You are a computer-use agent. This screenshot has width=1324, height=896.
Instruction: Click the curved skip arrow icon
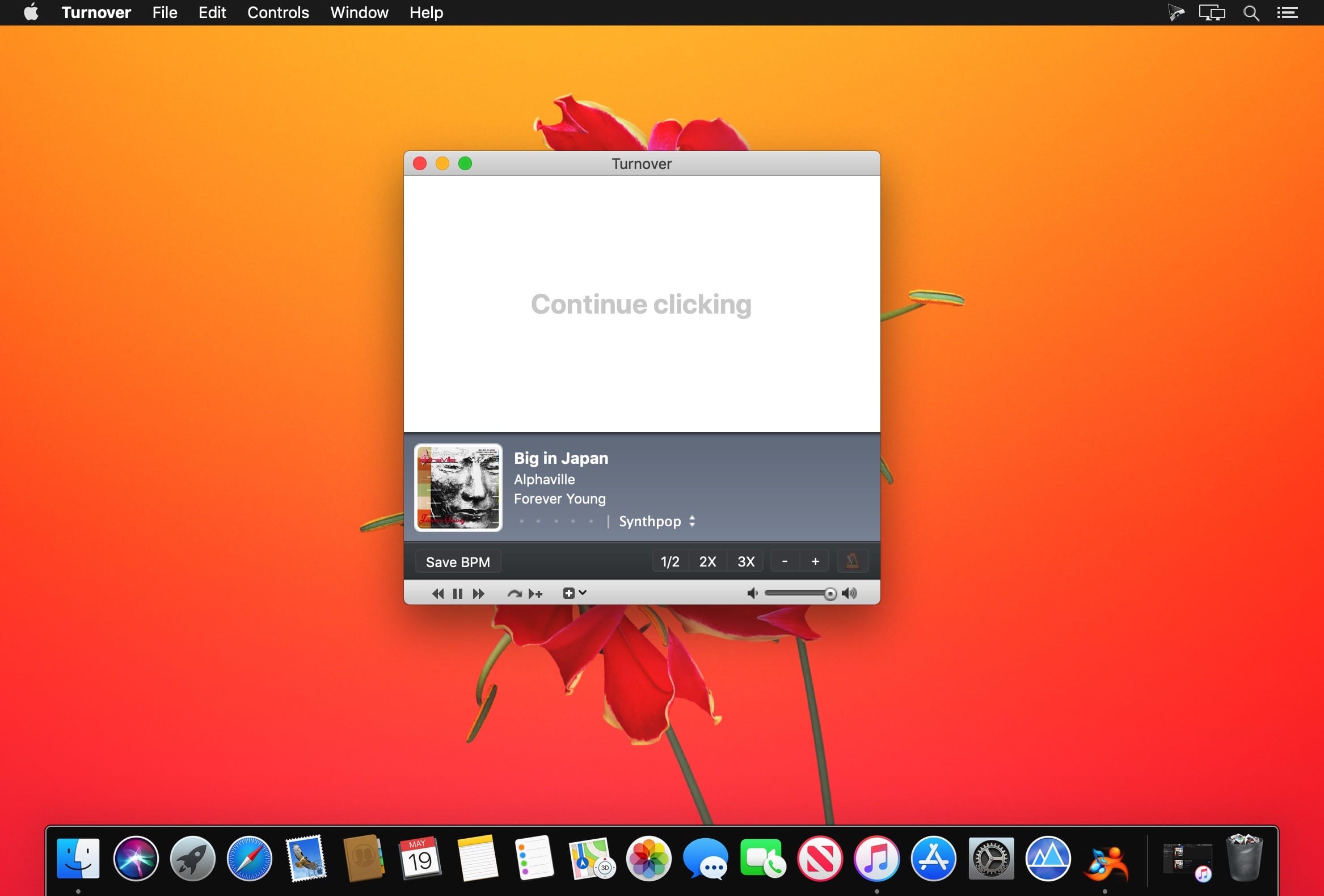[x=515, y=594]
